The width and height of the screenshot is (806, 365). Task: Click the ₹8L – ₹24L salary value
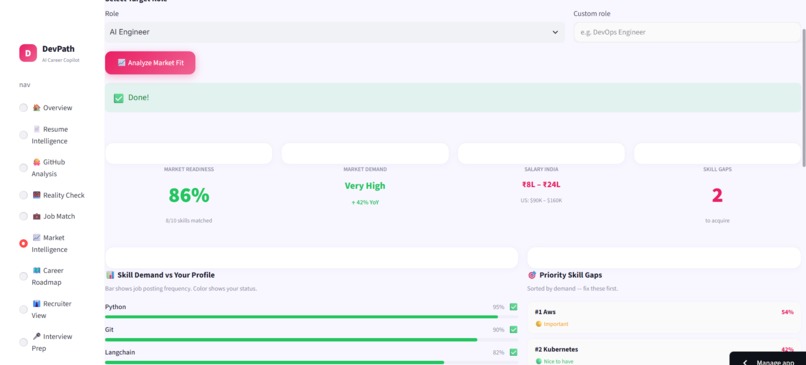click(x=541, y=185)
